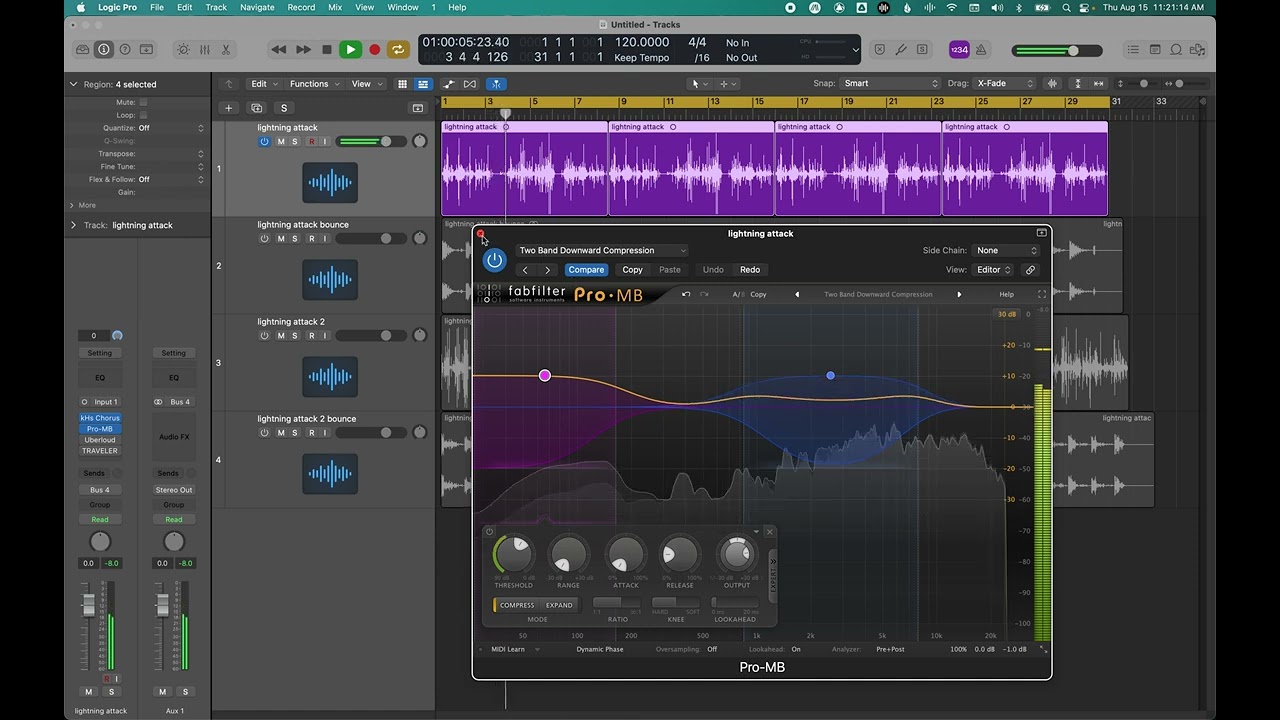Open the Library panel icon
Viewport: 1280px width, 720px height.
tap(83, 49)
